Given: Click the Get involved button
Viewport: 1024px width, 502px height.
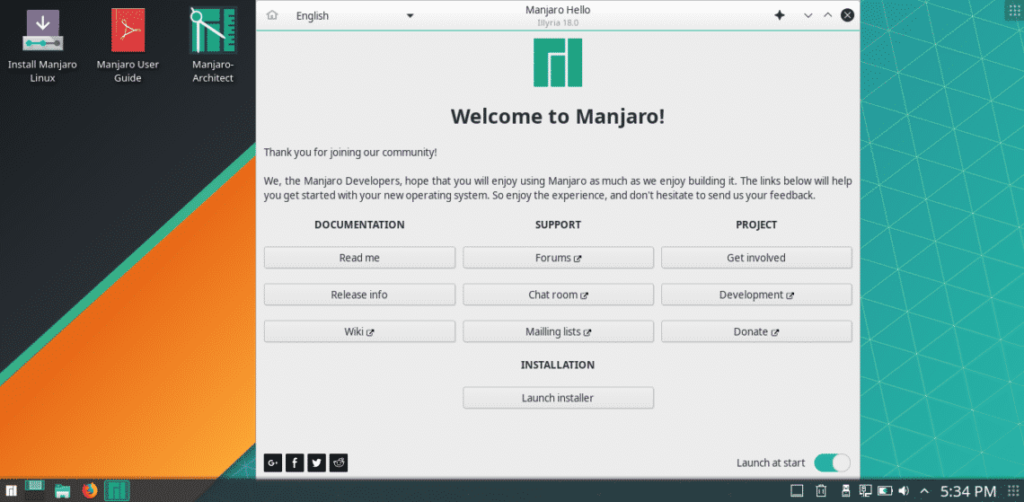Looking at the screenshot, I should (x=756, y=258).
